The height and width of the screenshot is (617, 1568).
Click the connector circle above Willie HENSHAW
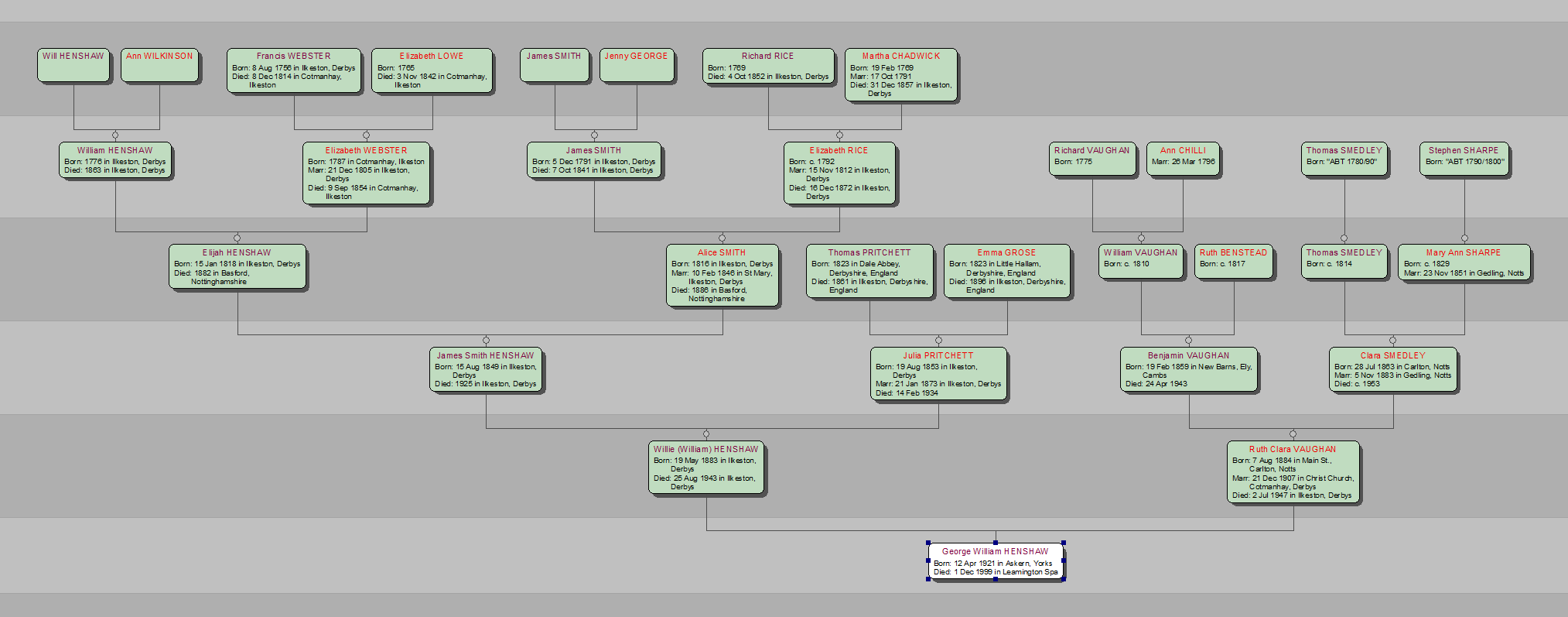pos(705,434)
